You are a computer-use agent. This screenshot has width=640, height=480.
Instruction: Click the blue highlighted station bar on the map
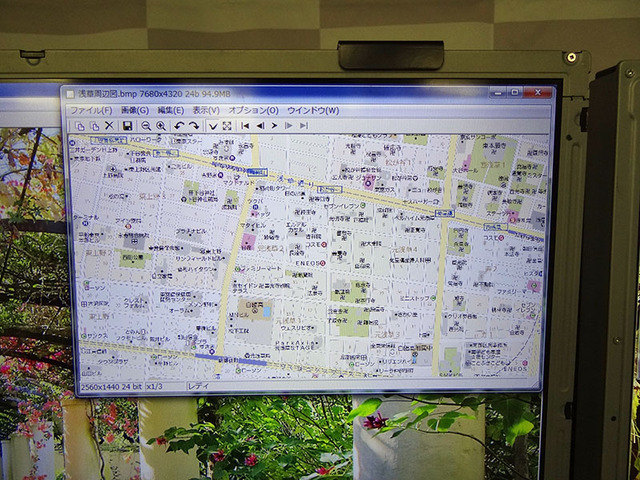(x=231, y=360)
